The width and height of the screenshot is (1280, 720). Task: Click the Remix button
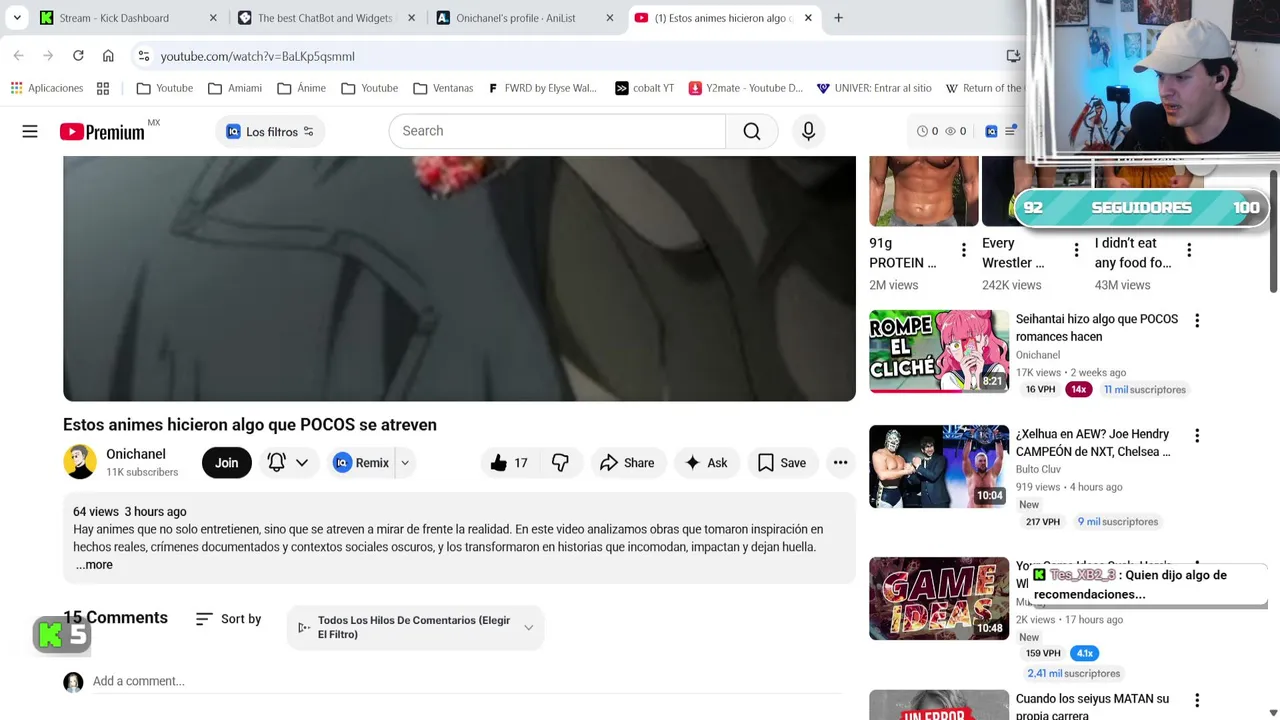click(361, 463)
